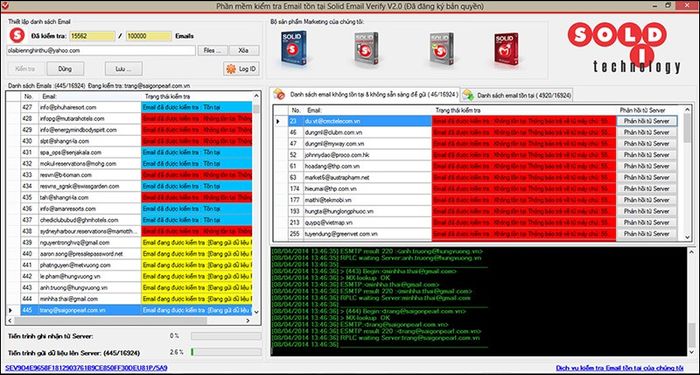700x375 pixels.
Task: Open the second gray SOLID product box
Action: click(366, 49)
